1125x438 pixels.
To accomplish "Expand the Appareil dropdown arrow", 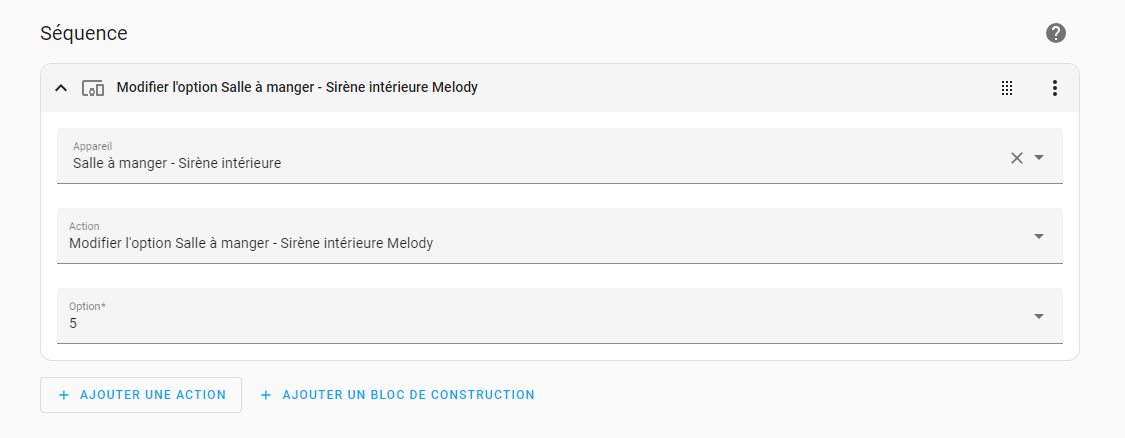I will tap(1039, 157).
